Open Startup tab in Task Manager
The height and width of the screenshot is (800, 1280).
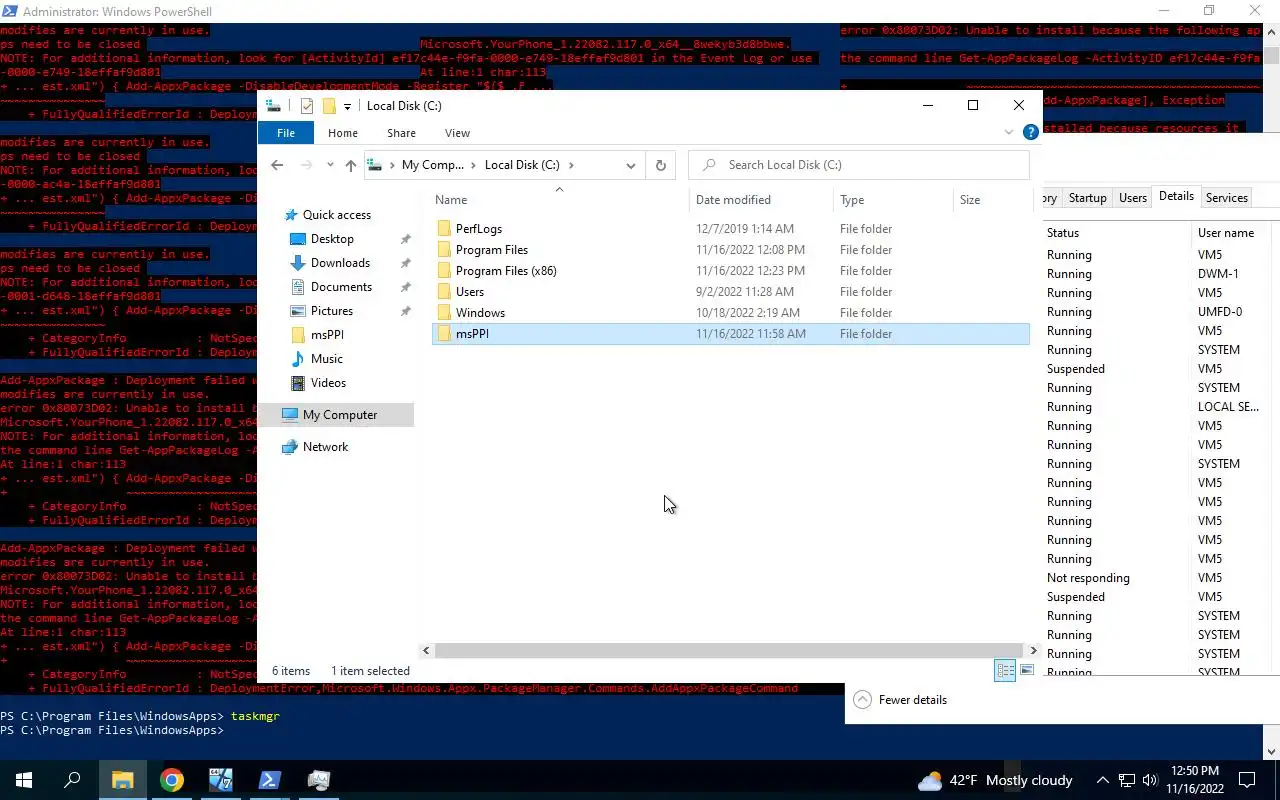(x=1087, y=198)
